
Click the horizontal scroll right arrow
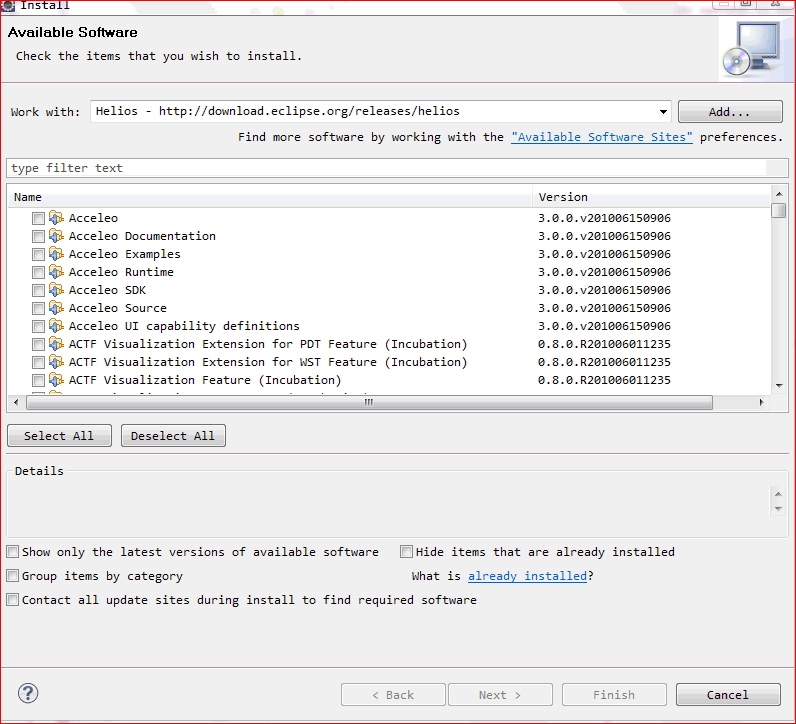(x=761, y=403)
